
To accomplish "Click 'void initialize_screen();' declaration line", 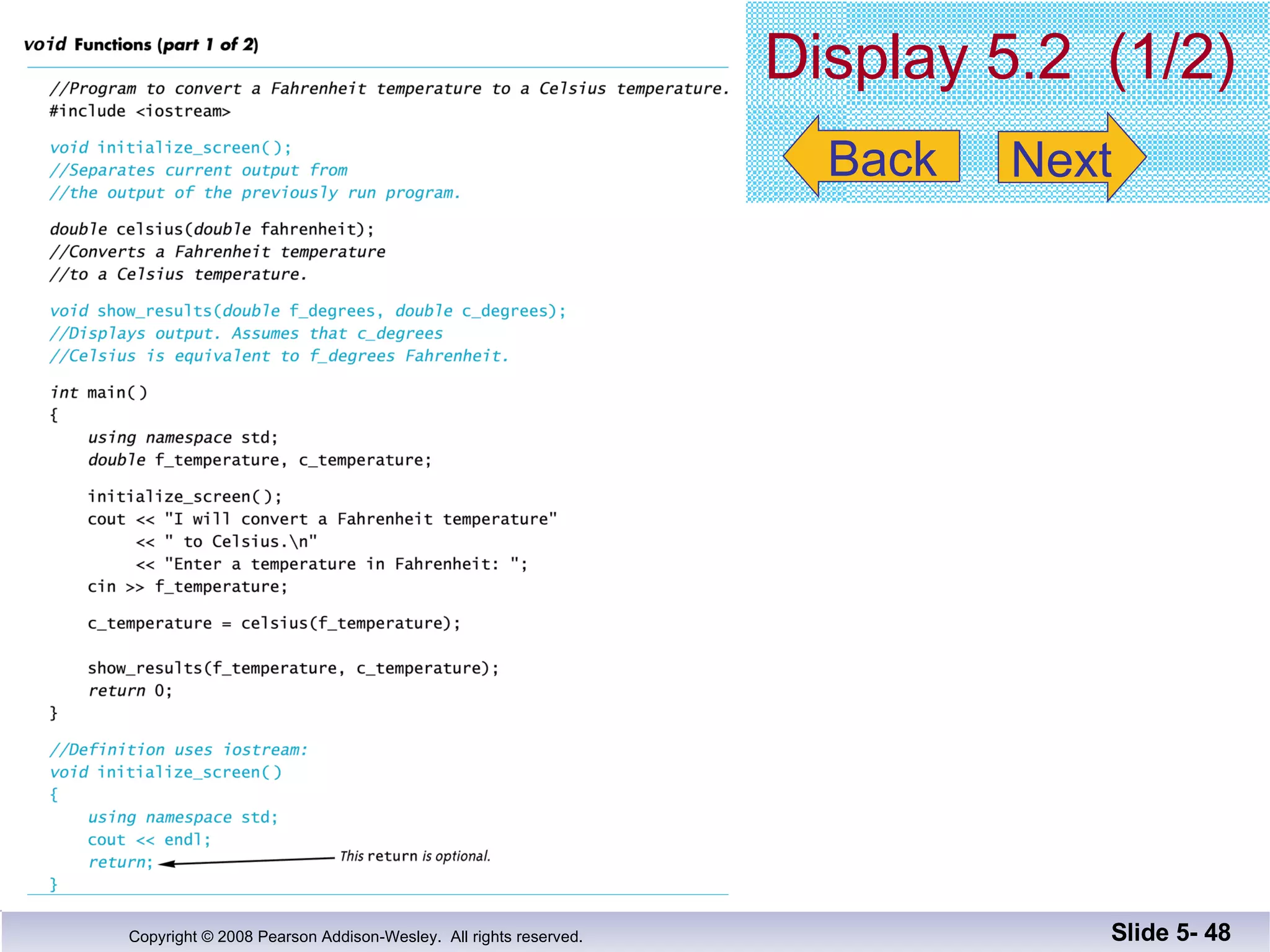I will click(171, 148).
